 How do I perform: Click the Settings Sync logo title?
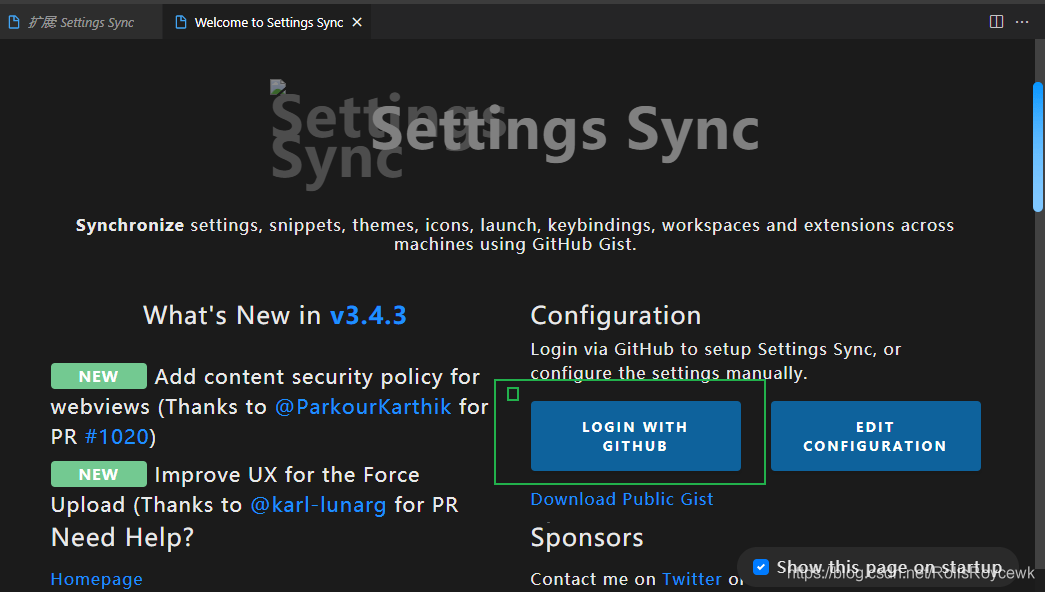point(565,131)
